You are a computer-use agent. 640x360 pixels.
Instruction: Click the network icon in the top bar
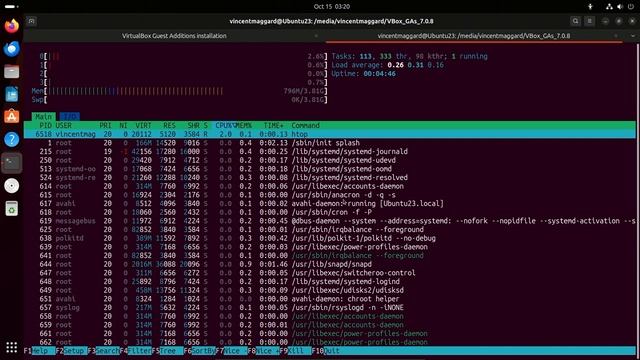pos(609,7)
